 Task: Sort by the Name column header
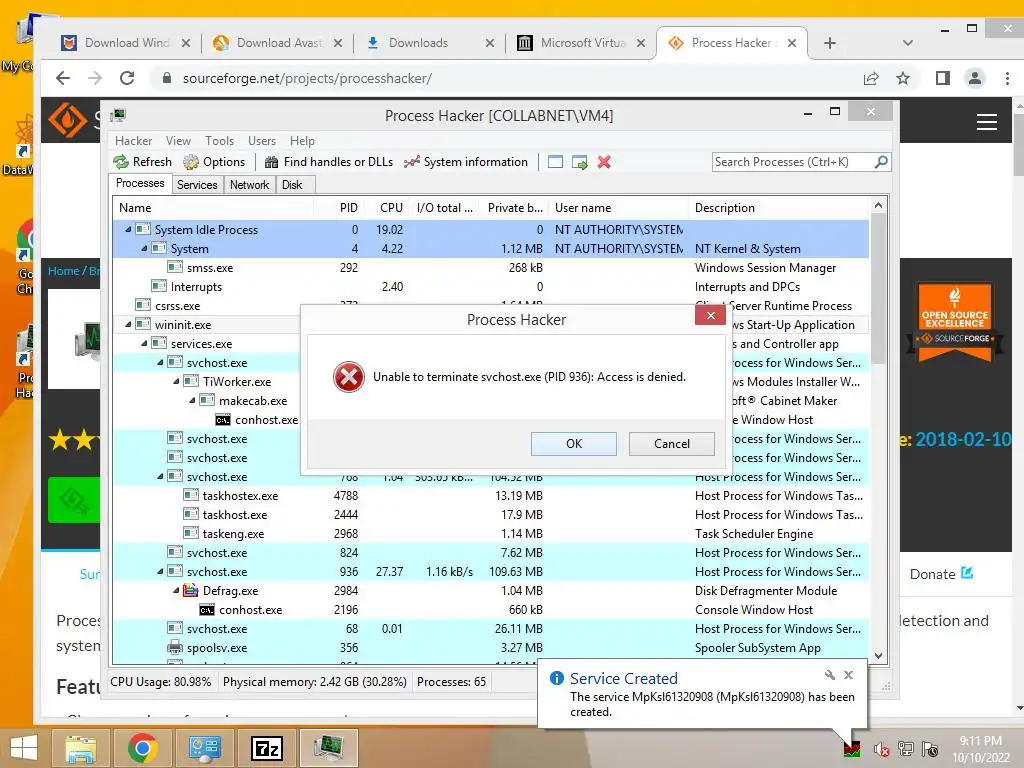pyautogui.click(x=213, y=208)
